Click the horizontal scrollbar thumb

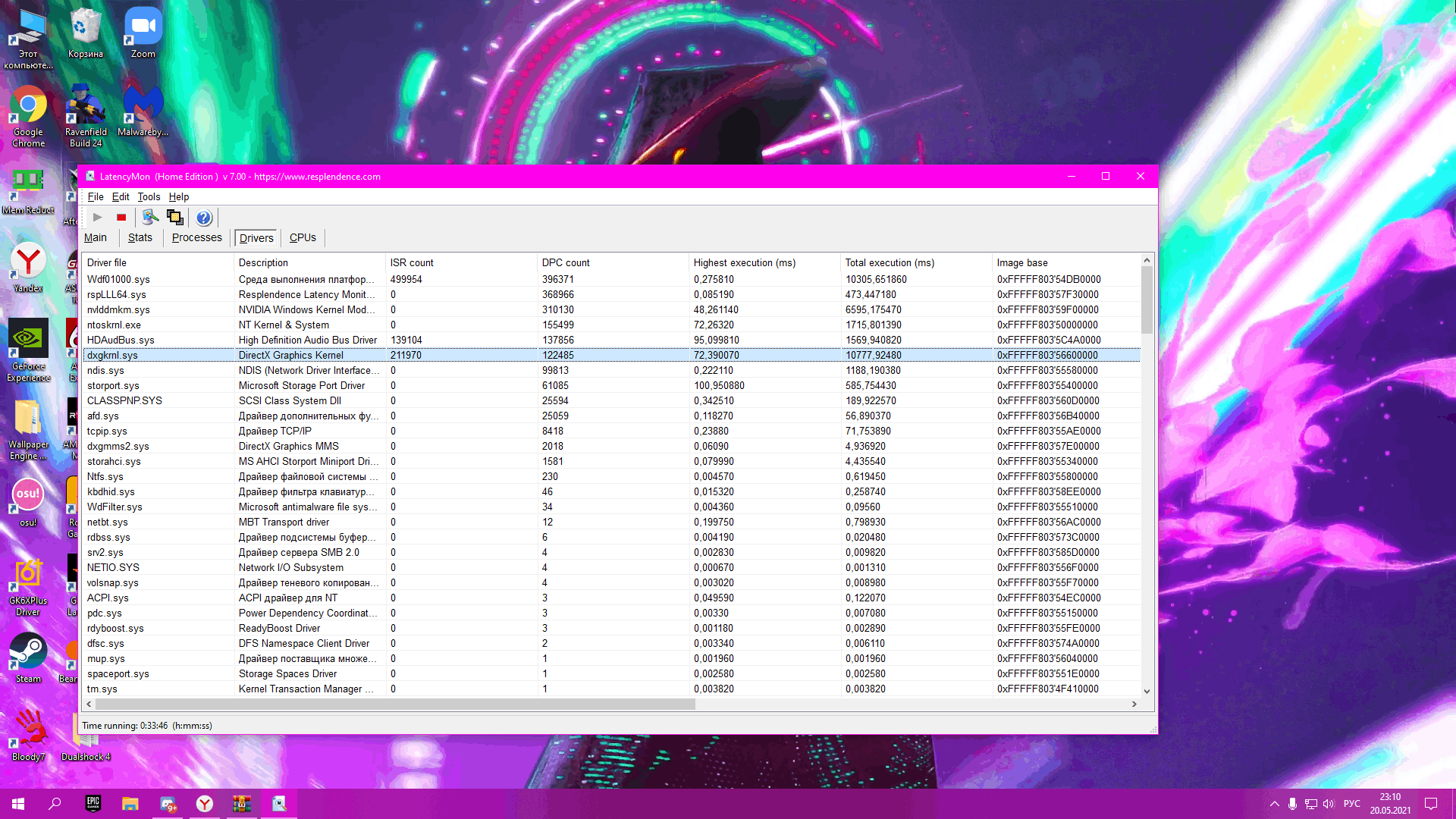point(395,704)
